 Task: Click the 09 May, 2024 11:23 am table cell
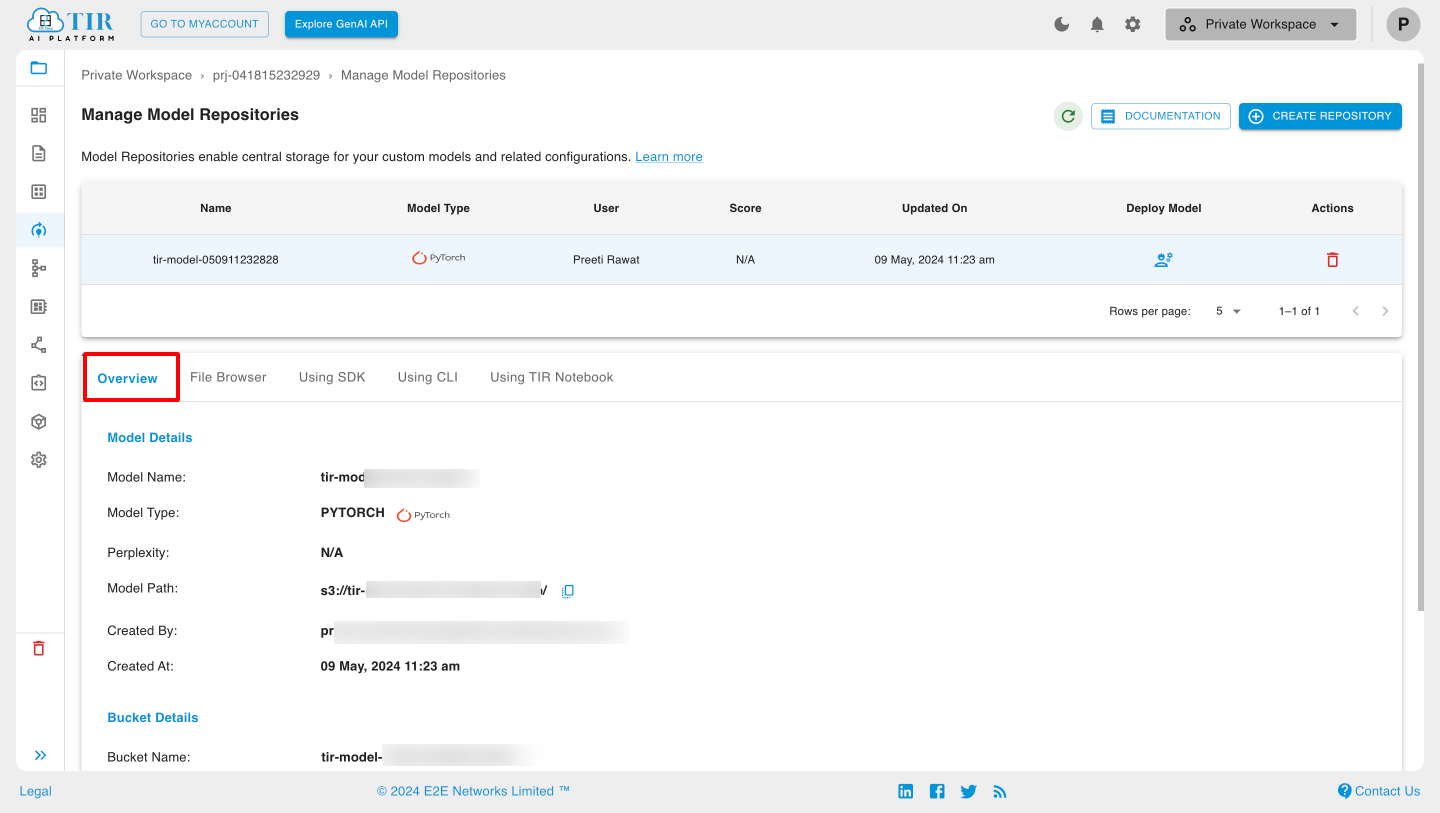934,260
